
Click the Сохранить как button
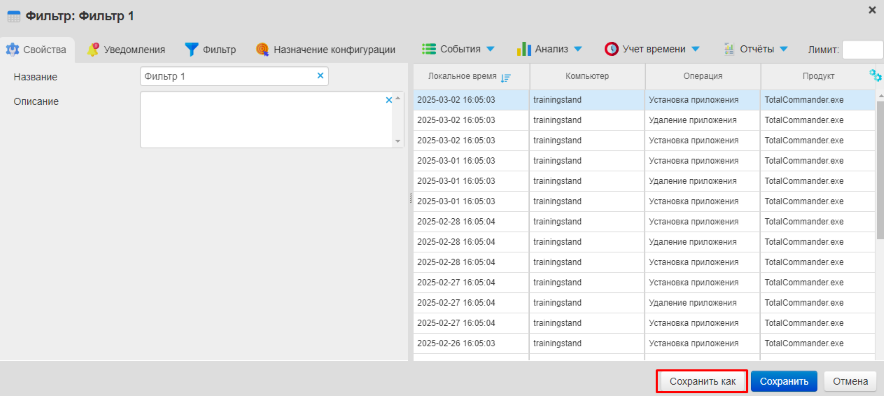(x=702, y=381)
